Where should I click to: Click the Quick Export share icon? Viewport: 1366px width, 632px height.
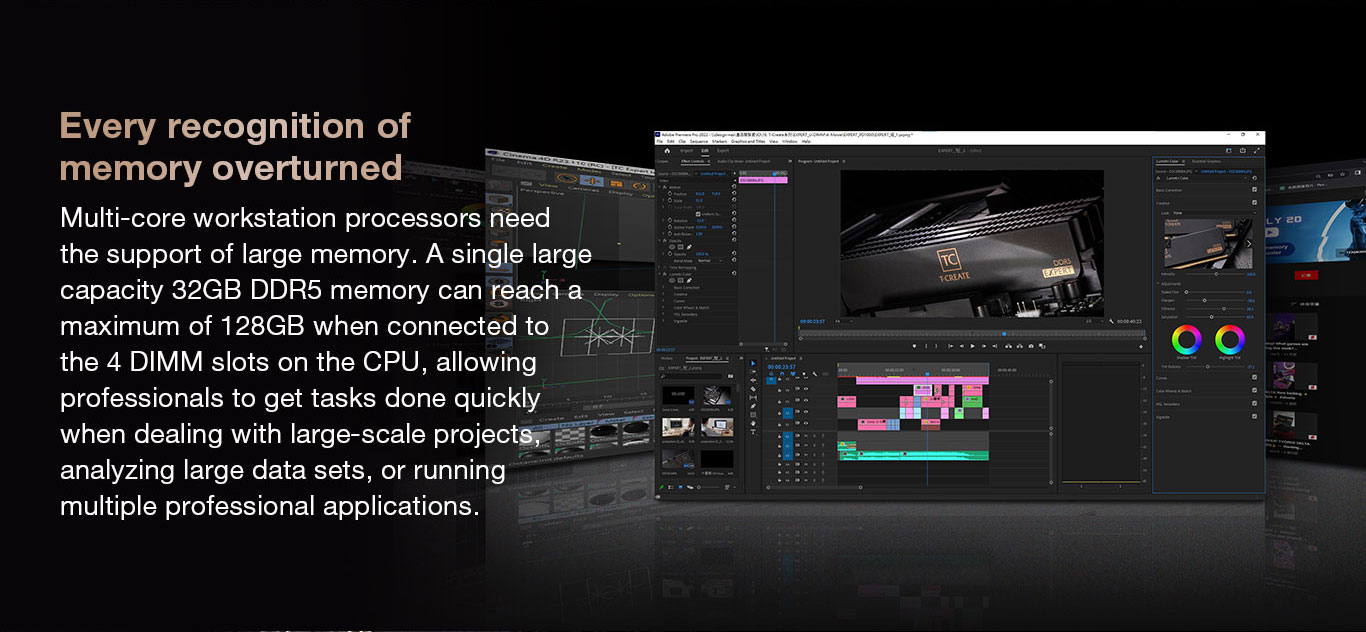pos(1242,151)
